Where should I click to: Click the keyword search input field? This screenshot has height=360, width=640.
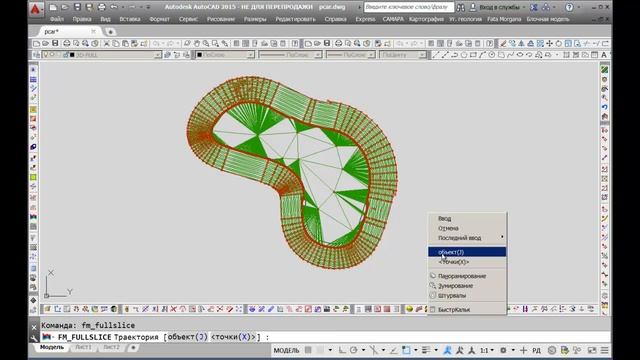pos(409,7)
